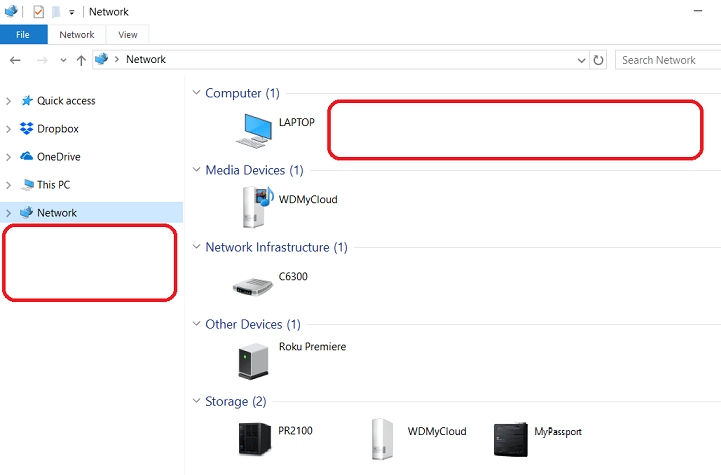Open the MyPassport storage icon
The width and height of the screenshot is (721, 475).
click(510, 440)
